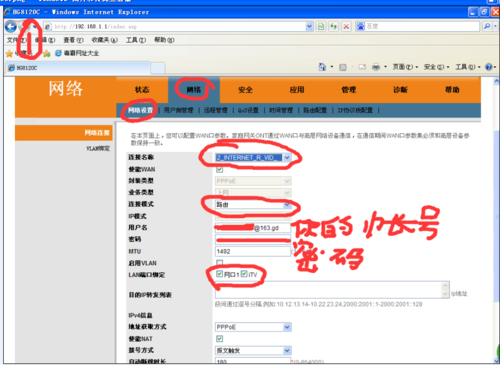
Task: Open the 工具(T) menu in menu bar
Action: pos(136,40)
